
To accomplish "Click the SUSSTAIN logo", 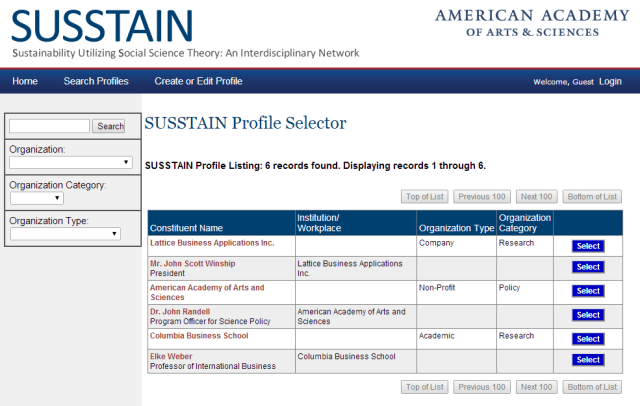I will coord(103,27).
